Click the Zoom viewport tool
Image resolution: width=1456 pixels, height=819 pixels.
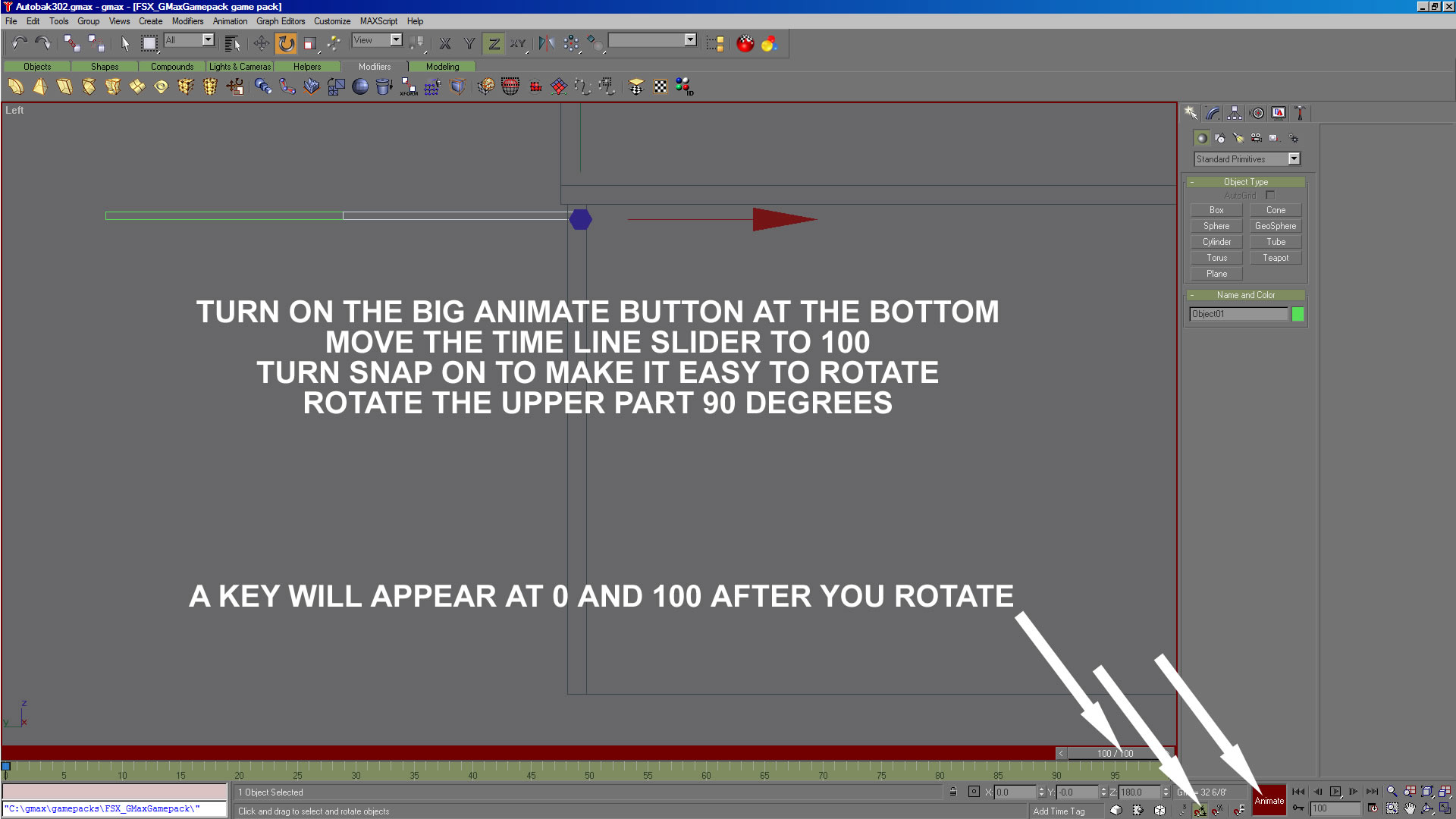1392,792
